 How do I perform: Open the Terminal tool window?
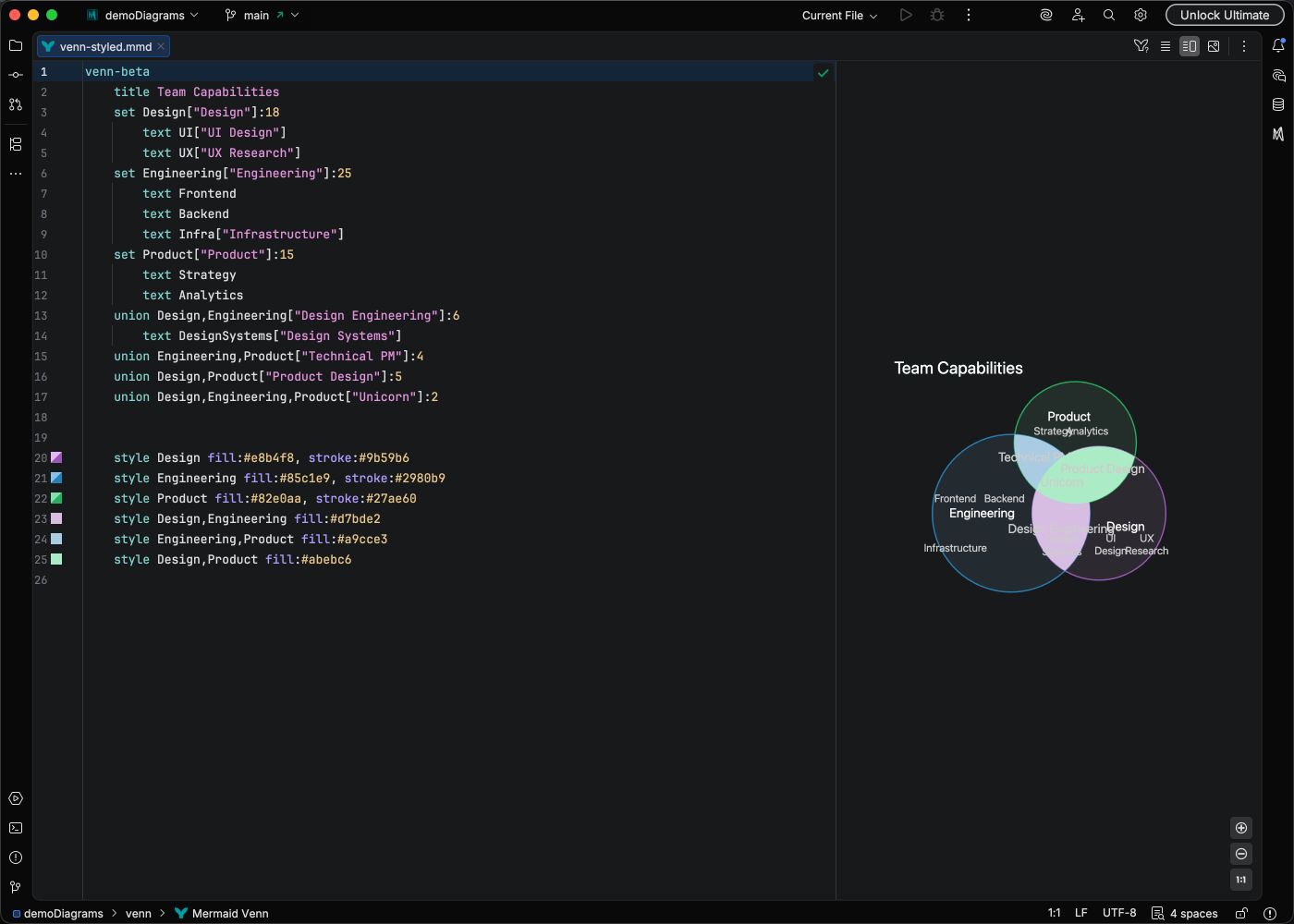(x=15, y=828)
